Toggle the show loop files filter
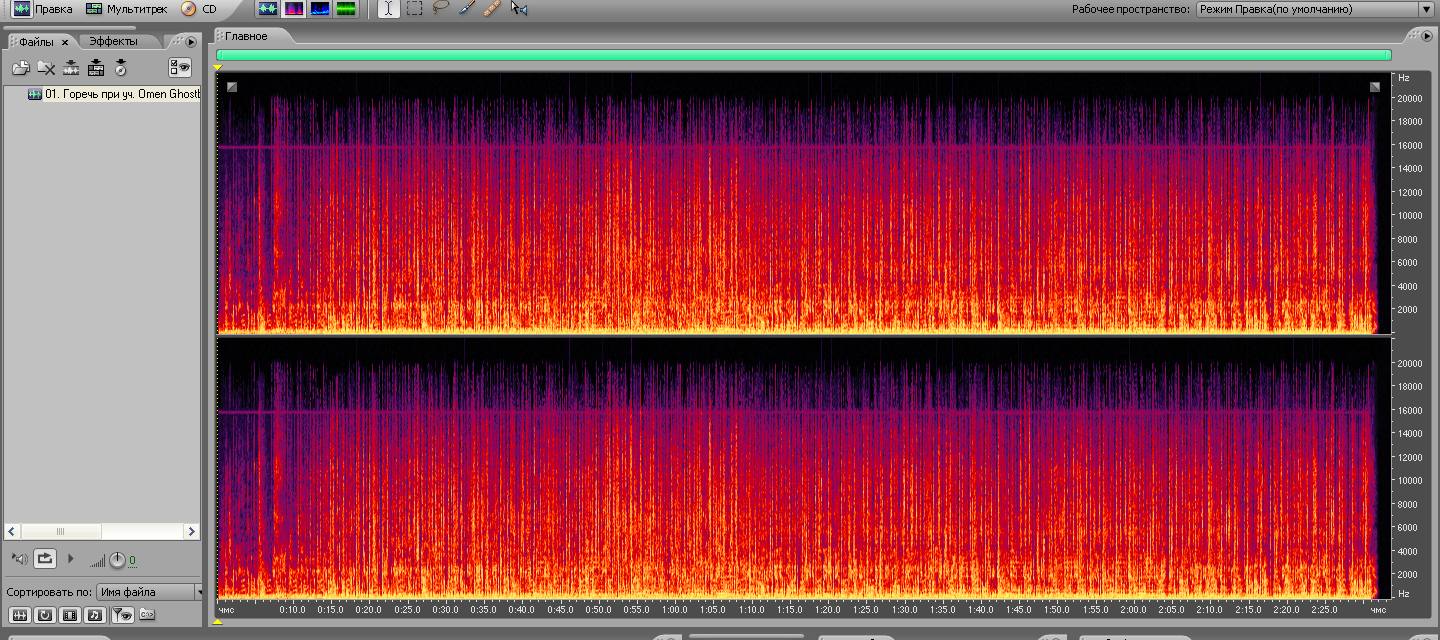Image resolution: width=1440 pixels, height=640 pixels. coord(45,615)
